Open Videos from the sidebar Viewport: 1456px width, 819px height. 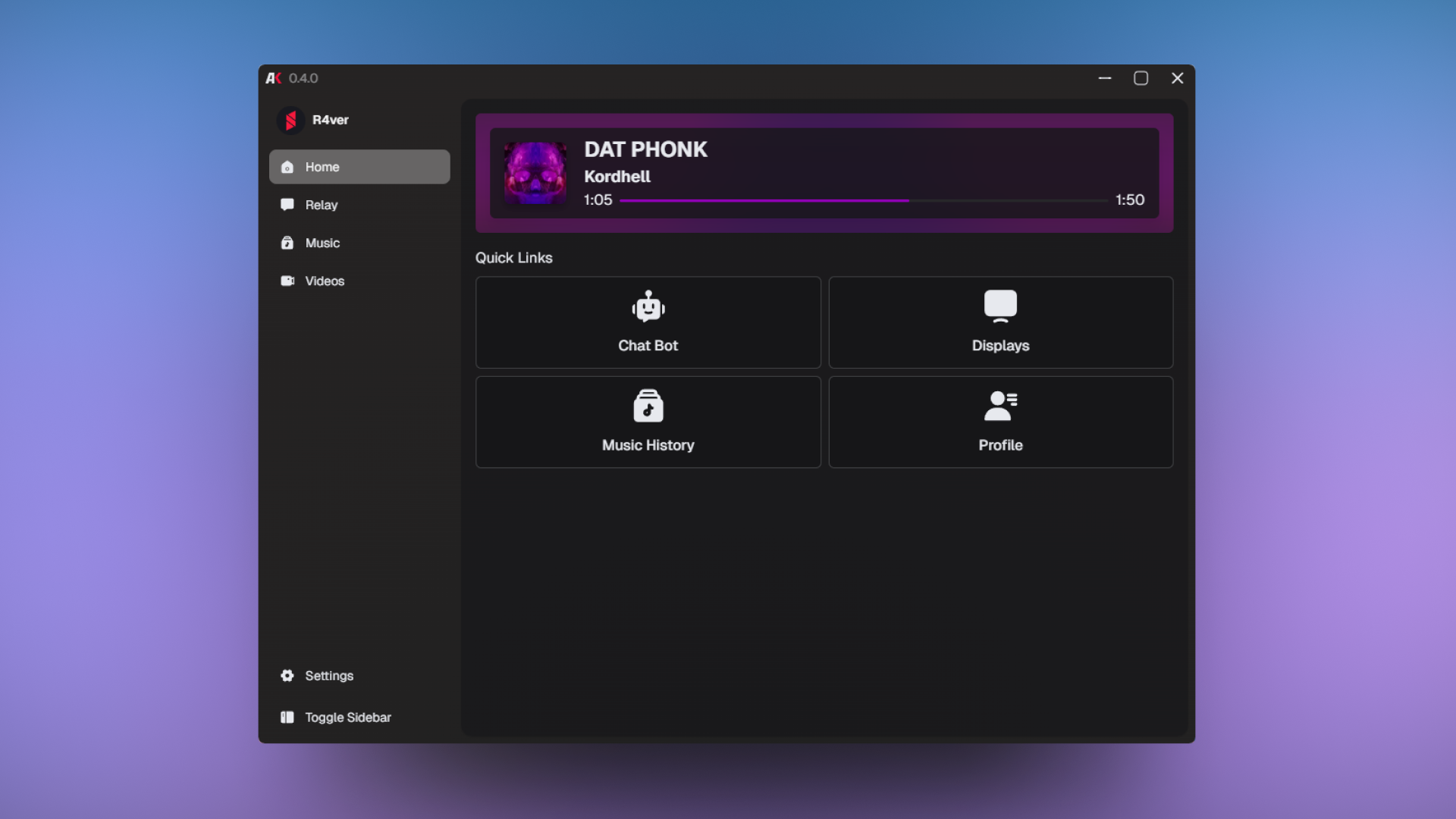pyautogui.click(x=324, y=281)
